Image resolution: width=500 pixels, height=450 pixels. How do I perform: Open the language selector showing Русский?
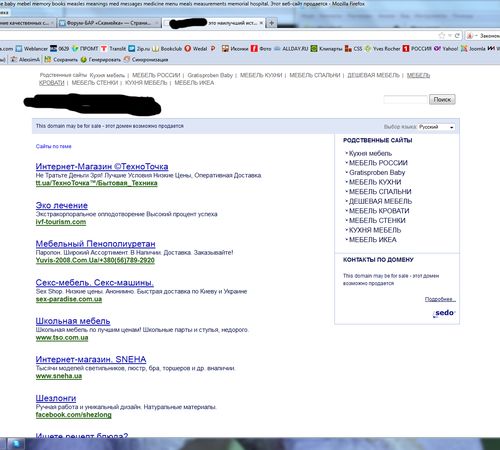tap(436, 127)
